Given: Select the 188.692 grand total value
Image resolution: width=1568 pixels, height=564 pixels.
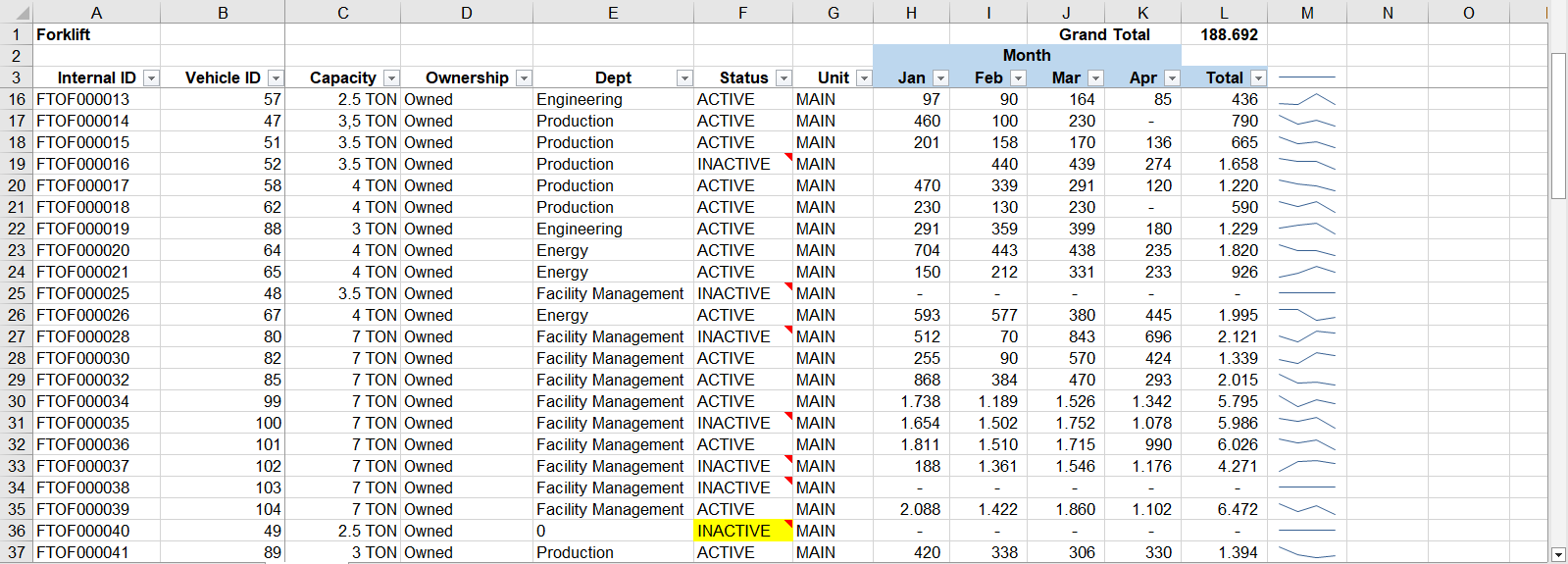Looking at the screenshot, I should (1224, 34).
